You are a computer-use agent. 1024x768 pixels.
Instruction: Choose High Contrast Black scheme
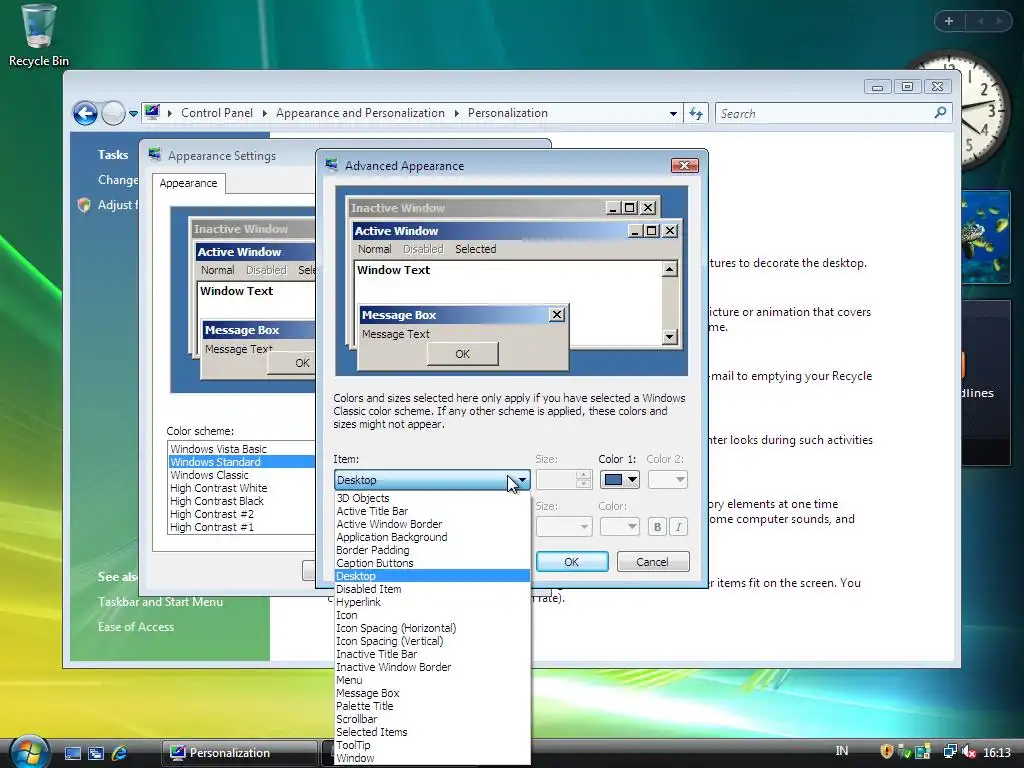click(242, 502)
